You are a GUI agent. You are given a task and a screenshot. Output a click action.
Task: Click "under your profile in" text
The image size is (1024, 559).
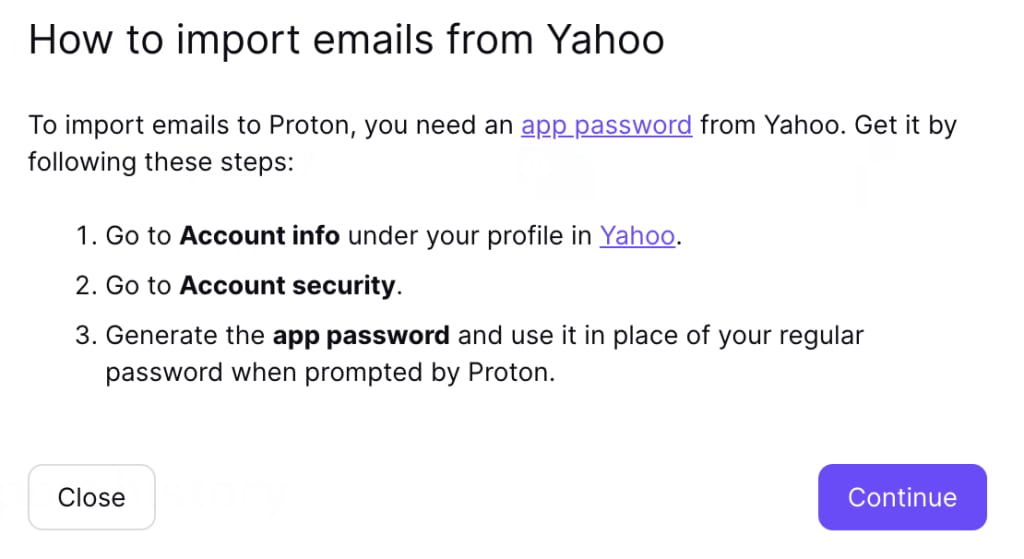[469, 236]
